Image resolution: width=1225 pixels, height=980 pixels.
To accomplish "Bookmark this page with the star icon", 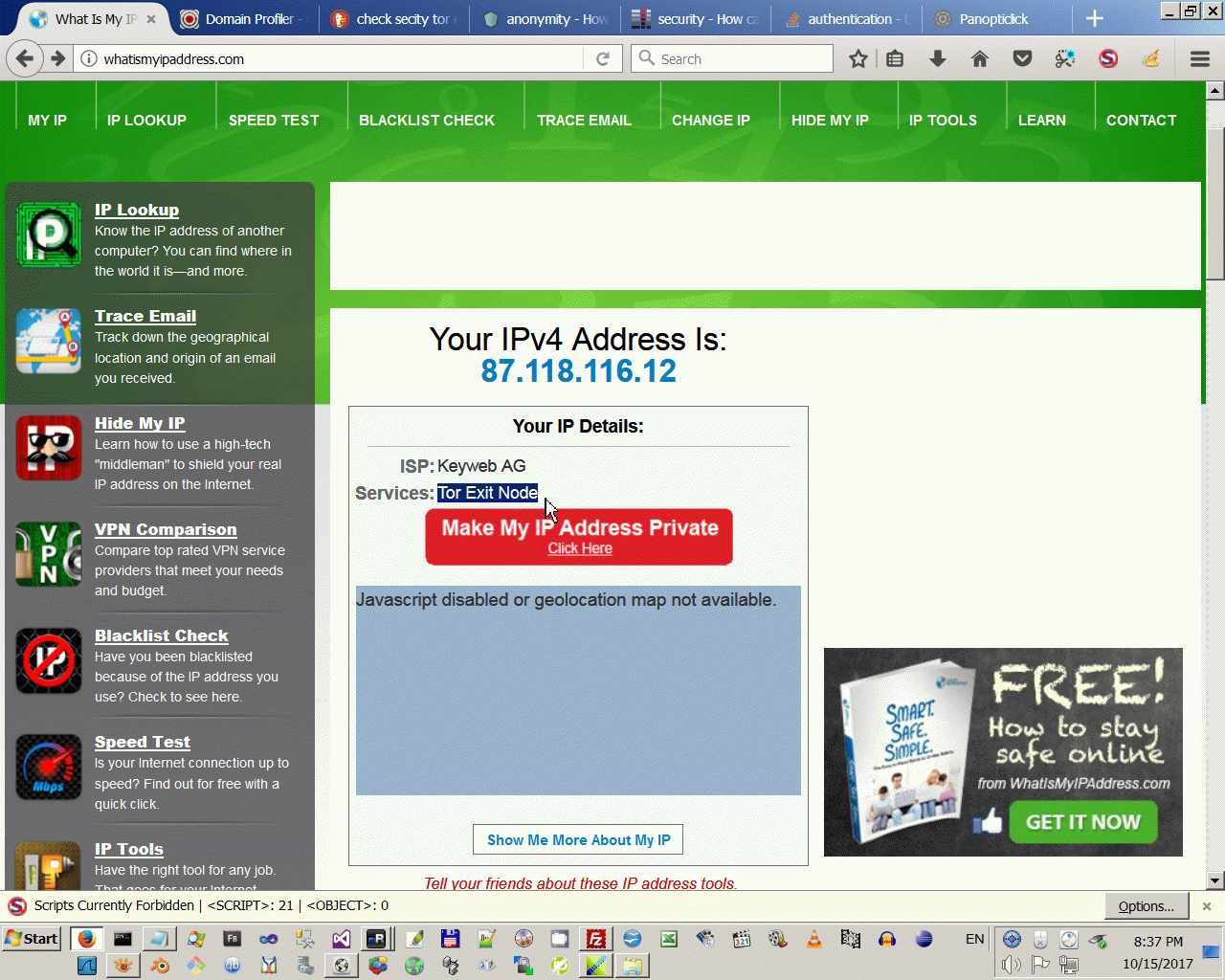I will point(858,58).
